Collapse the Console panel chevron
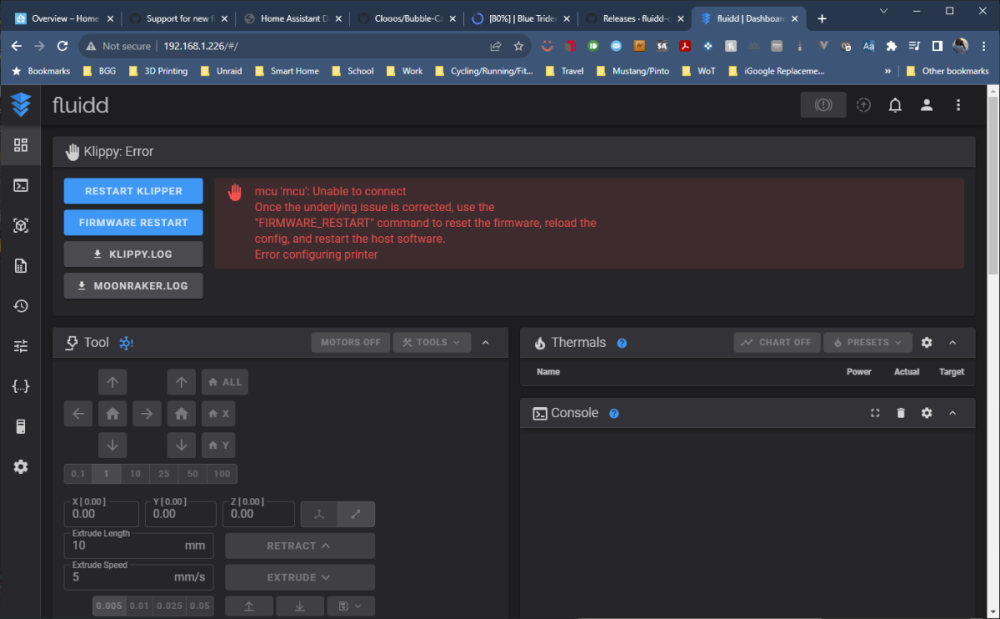1000x619 pixels. pos(952,413)
